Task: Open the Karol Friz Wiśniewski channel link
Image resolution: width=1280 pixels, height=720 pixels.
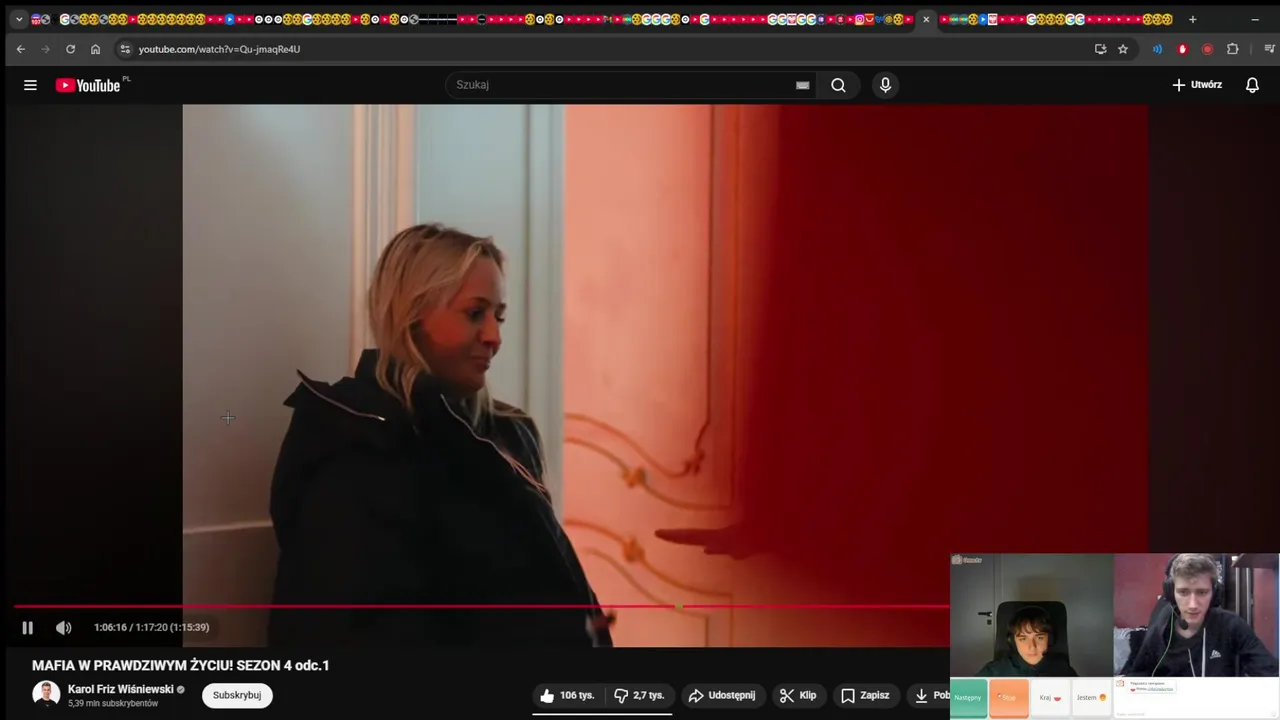Action: tap(120, 689)
